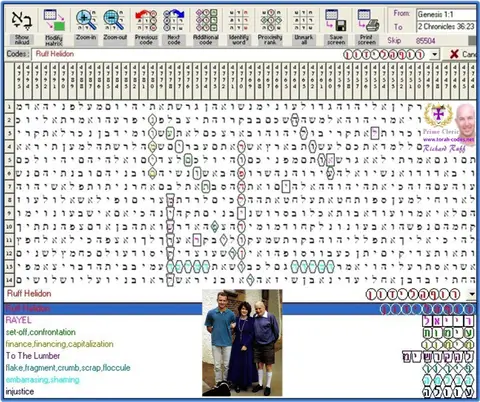The image size is (480, 402).
Task: Click the Hebrew letters beside the injustice row
Action: 448,392
